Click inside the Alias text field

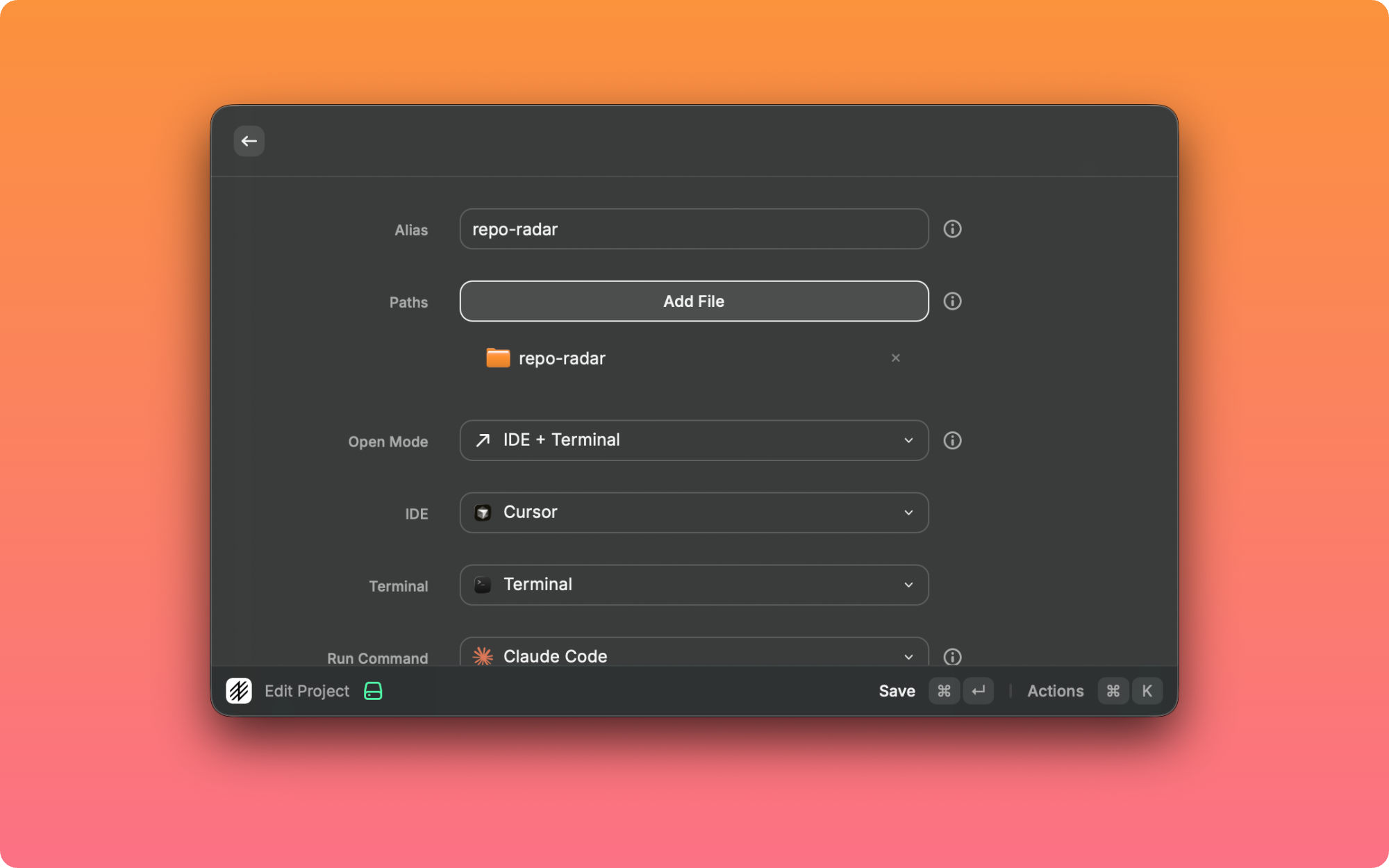pos(693,229)
